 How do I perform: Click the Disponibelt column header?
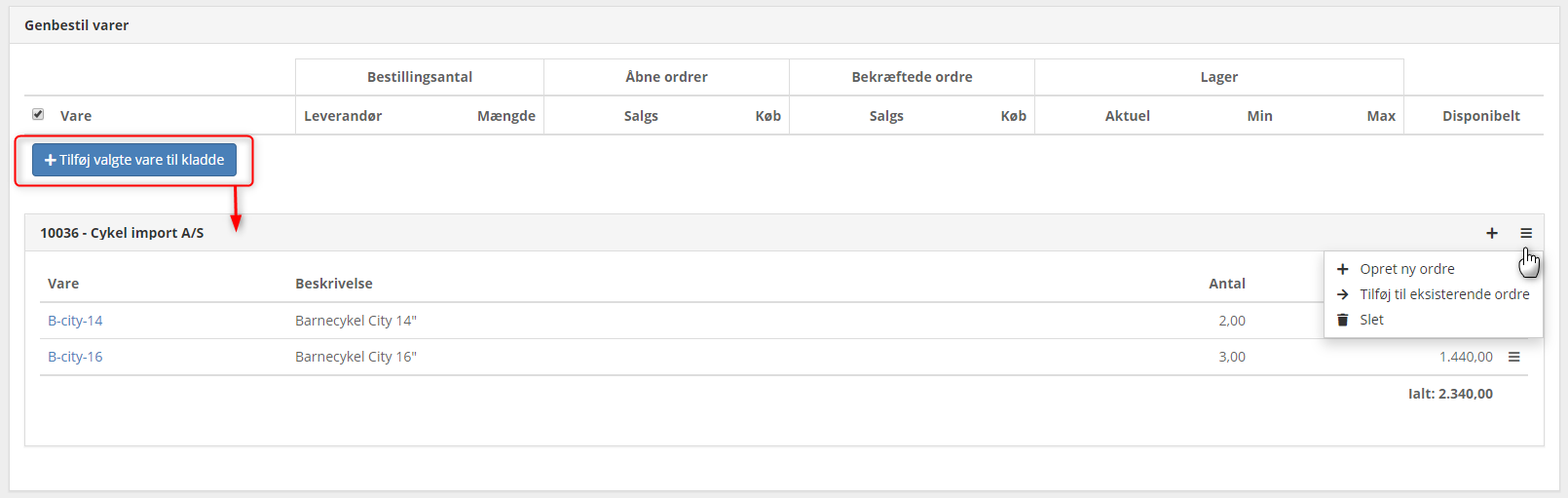(1480, 116)
